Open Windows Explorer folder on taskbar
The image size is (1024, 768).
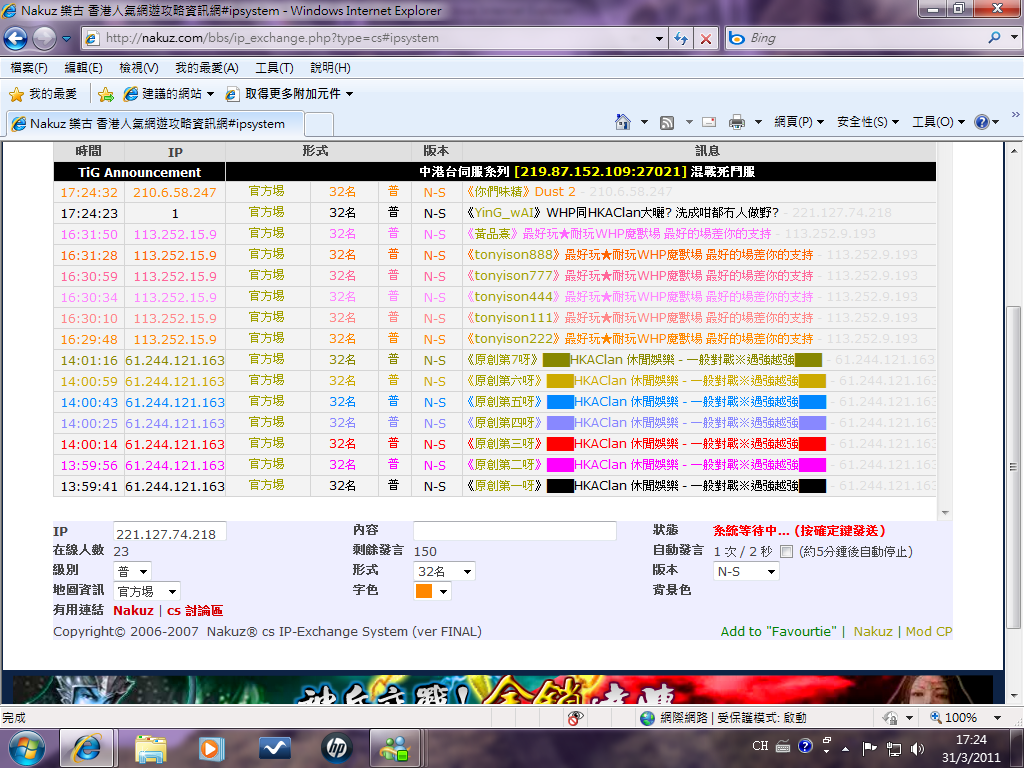point(151,748)
